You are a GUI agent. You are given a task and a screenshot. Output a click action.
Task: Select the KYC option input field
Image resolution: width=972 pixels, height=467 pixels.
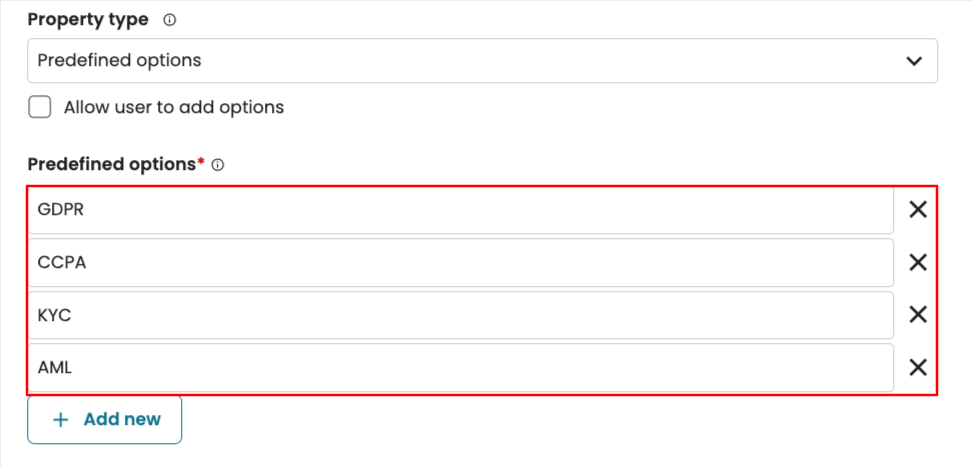click(460, 315)
